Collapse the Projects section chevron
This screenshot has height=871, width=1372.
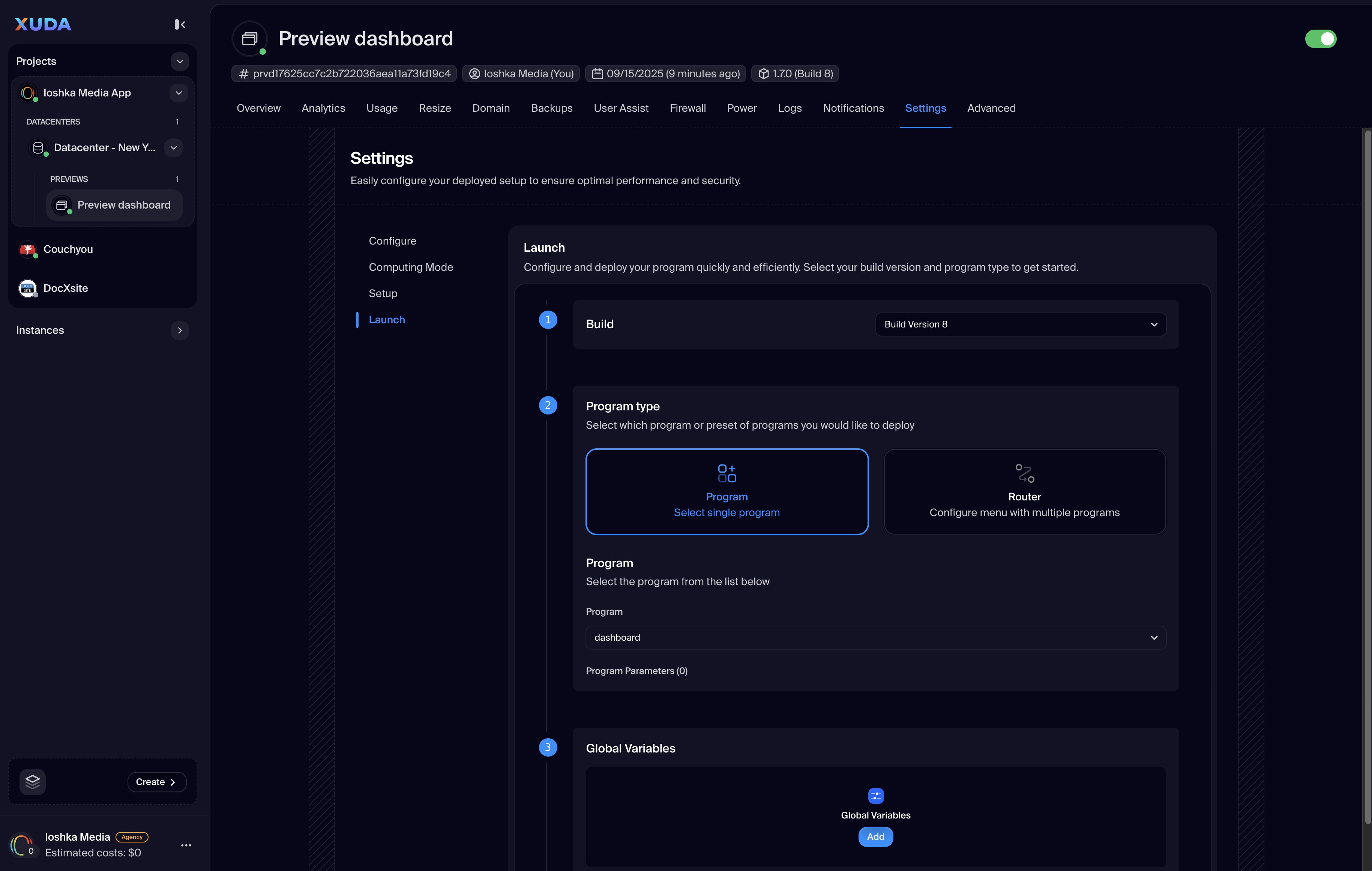[x=180, y=61]
